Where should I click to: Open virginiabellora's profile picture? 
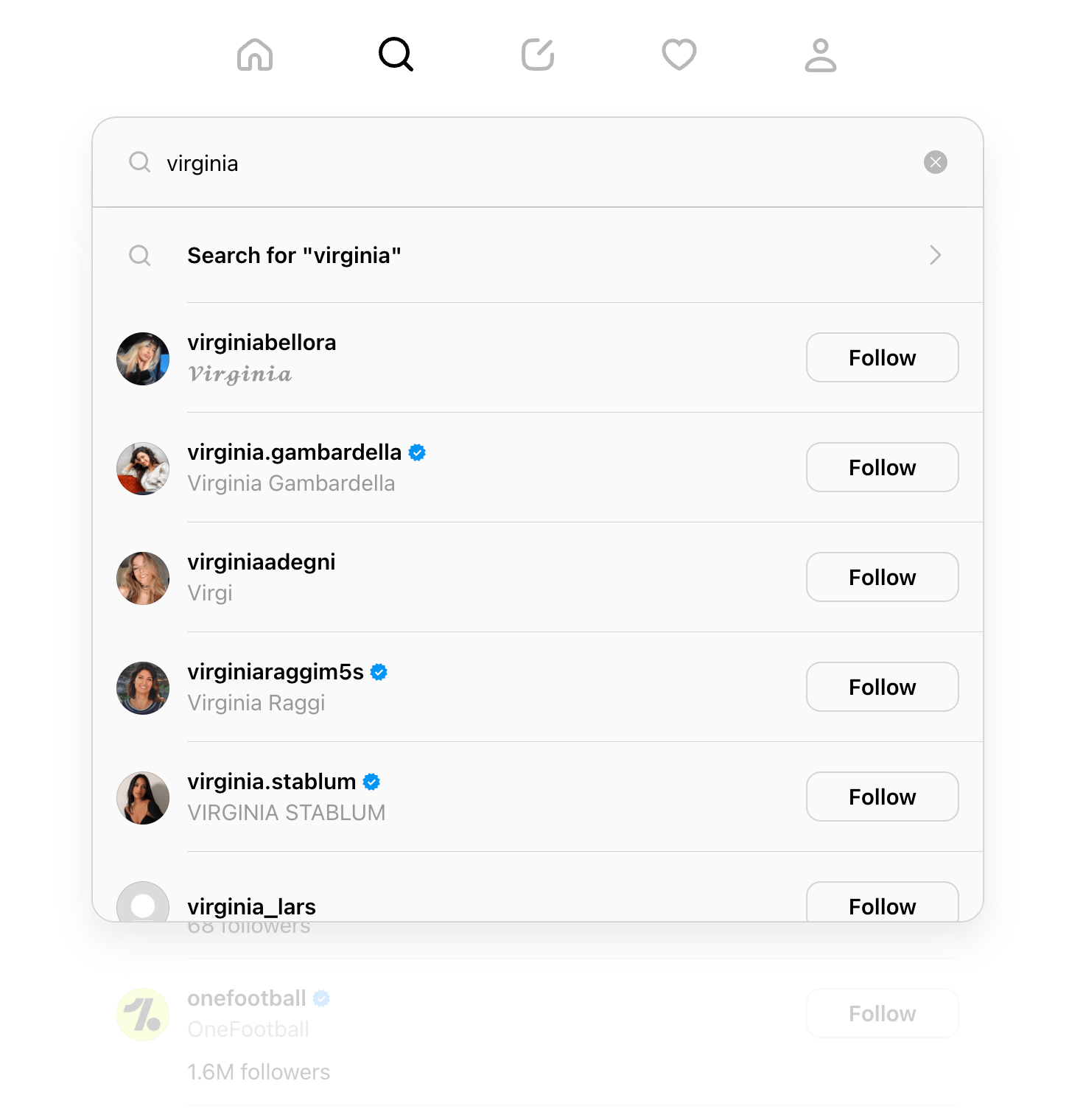tap(143, 359)
